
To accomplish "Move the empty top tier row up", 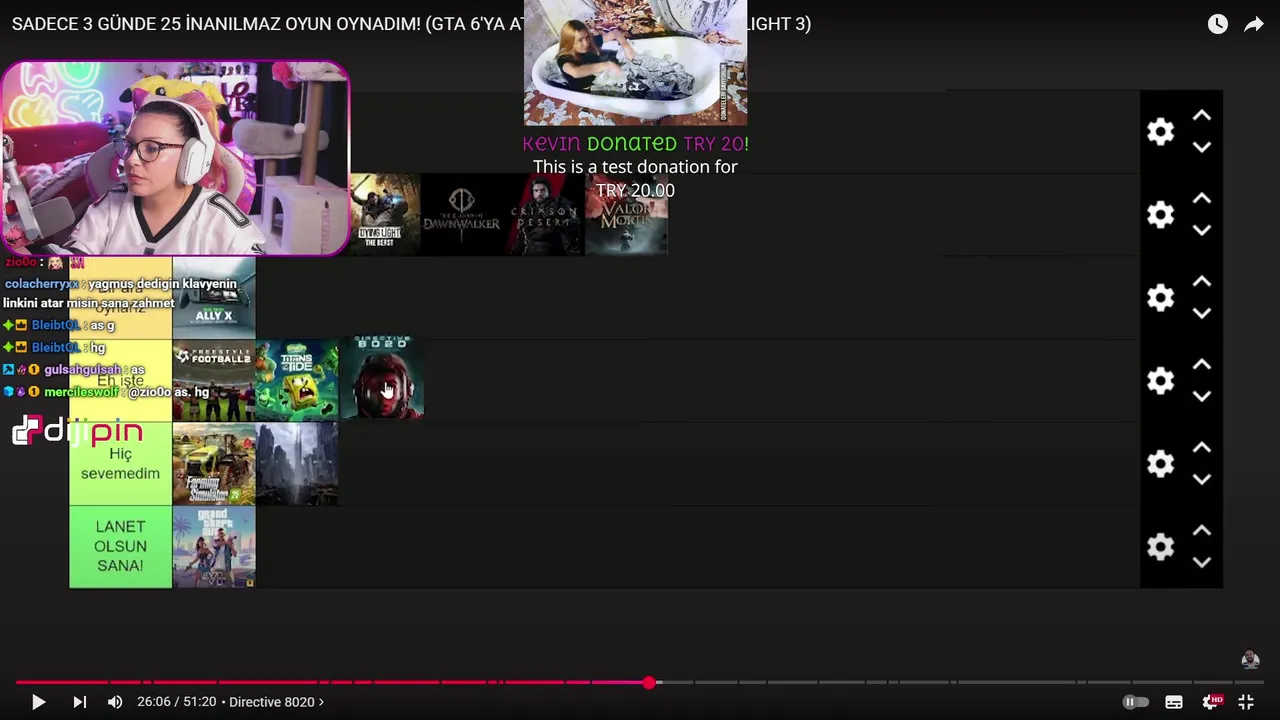I will (1202, 116).
